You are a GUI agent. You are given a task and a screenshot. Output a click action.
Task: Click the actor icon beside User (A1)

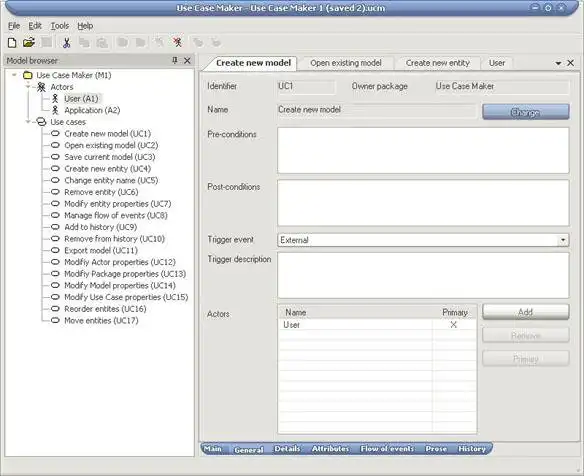coord(55,98)
